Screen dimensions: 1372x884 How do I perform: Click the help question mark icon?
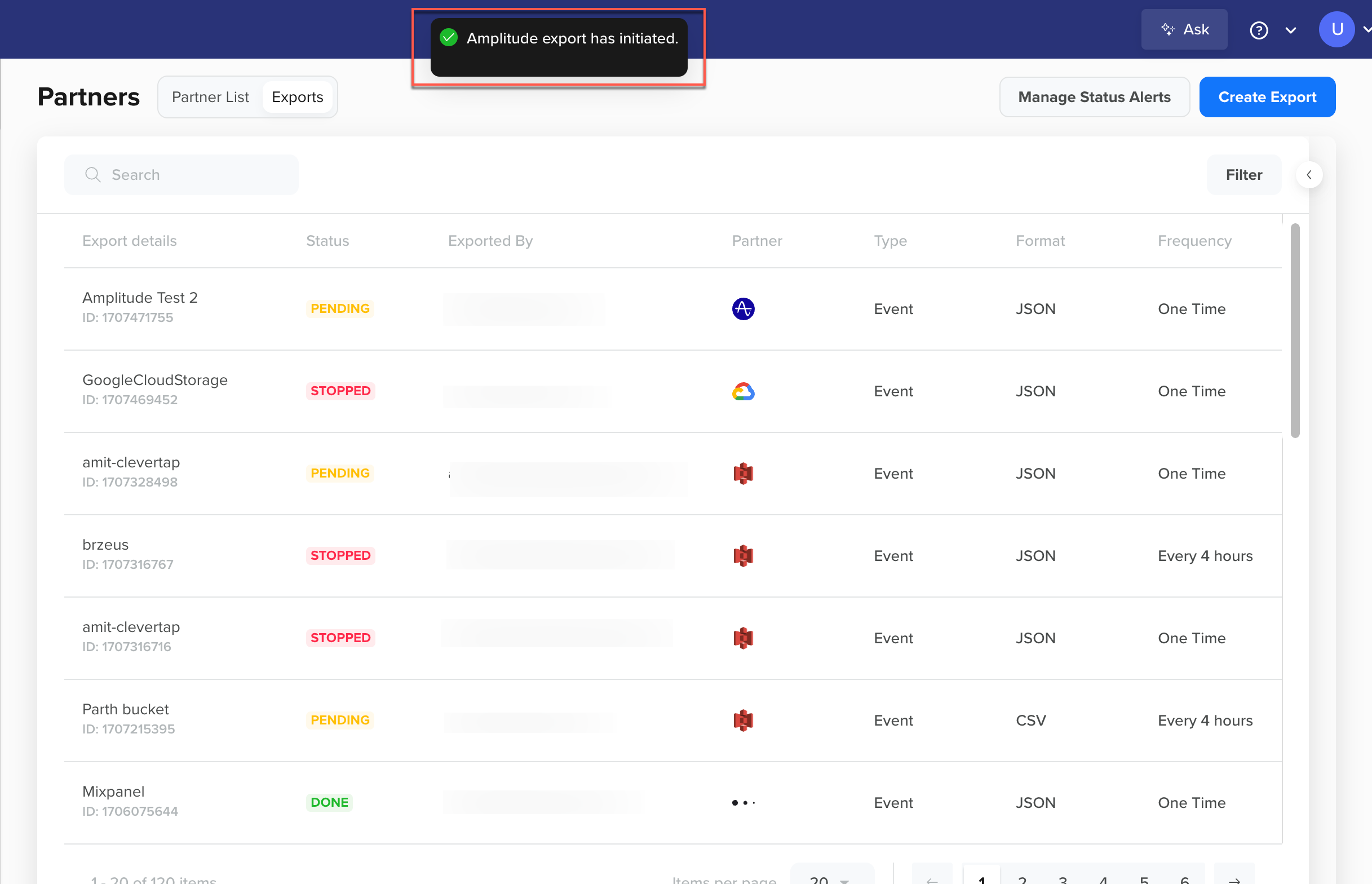coord(1259,29)
